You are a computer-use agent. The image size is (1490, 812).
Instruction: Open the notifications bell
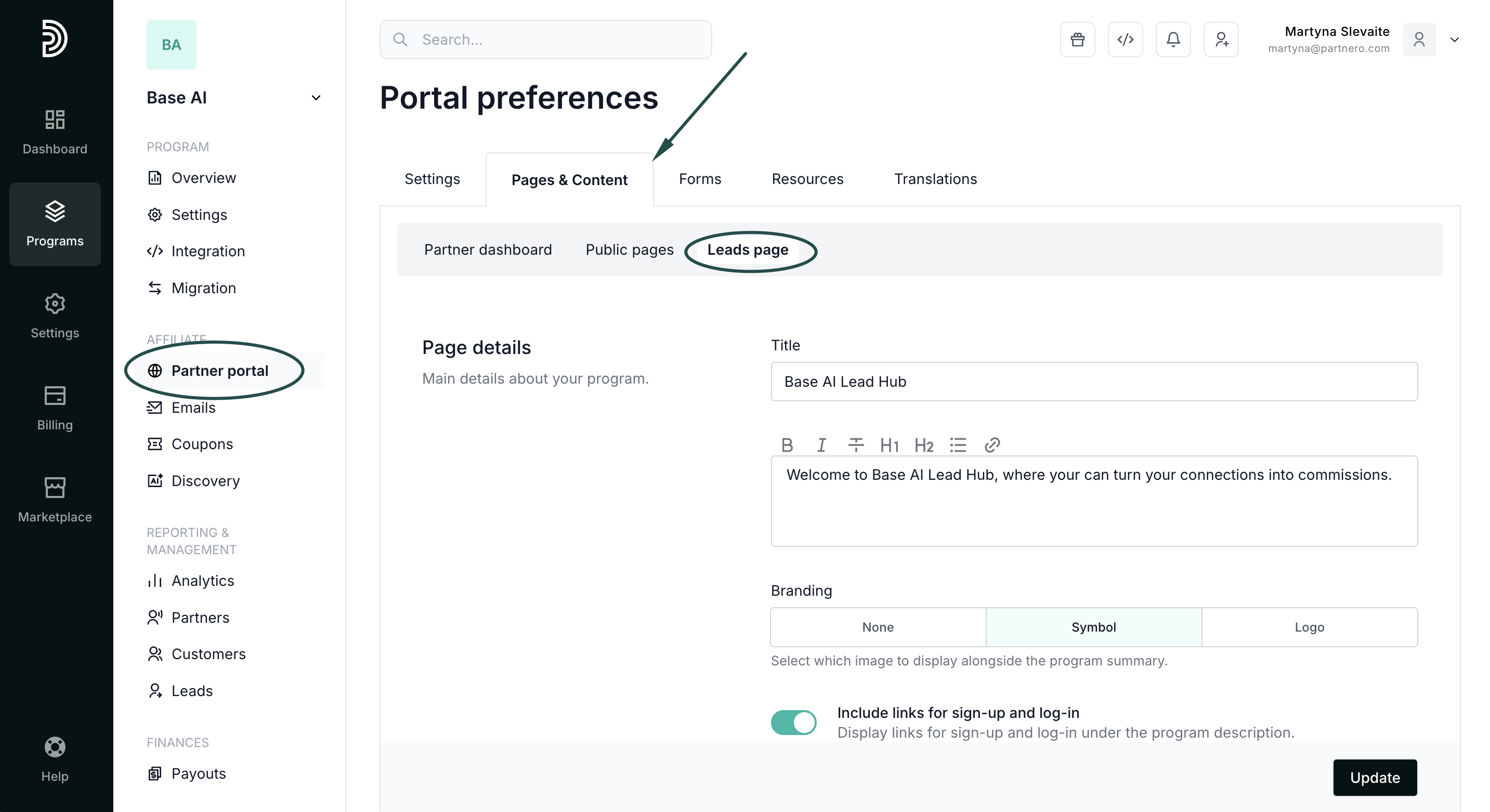tap(1172, 40)
